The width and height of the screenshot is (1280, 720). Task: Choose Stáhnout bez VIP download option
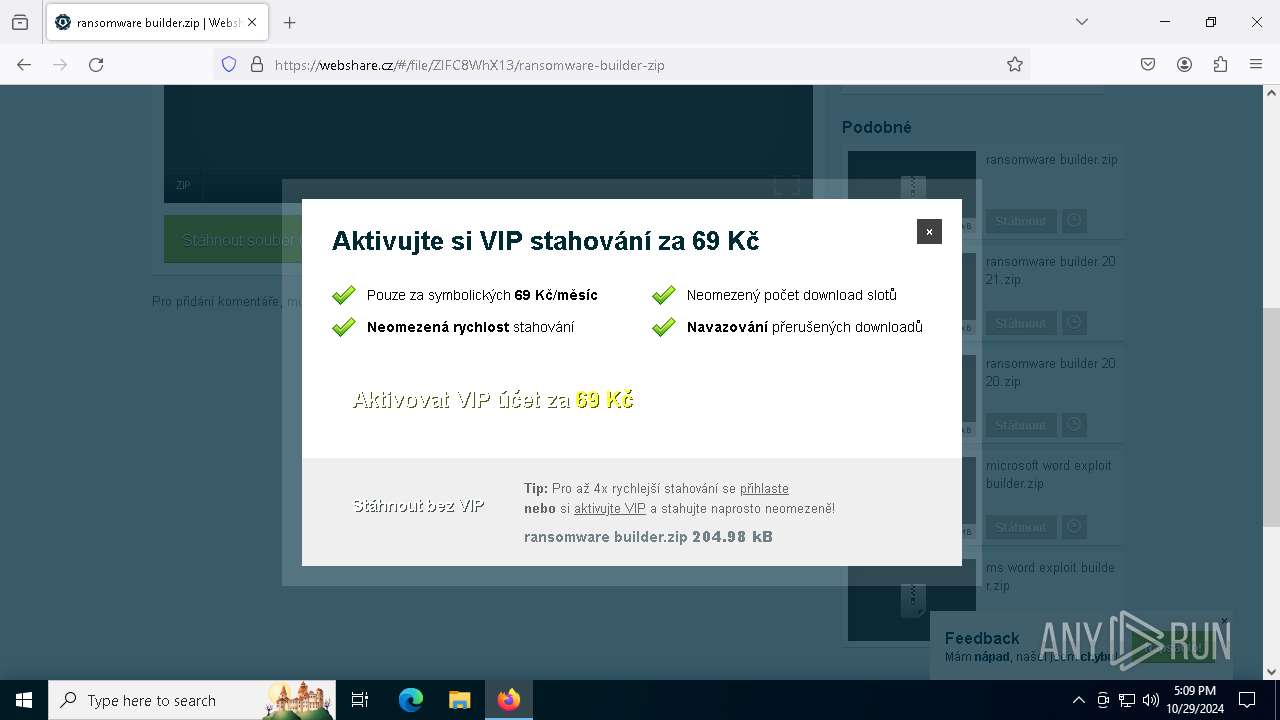[x=418, y=506]
